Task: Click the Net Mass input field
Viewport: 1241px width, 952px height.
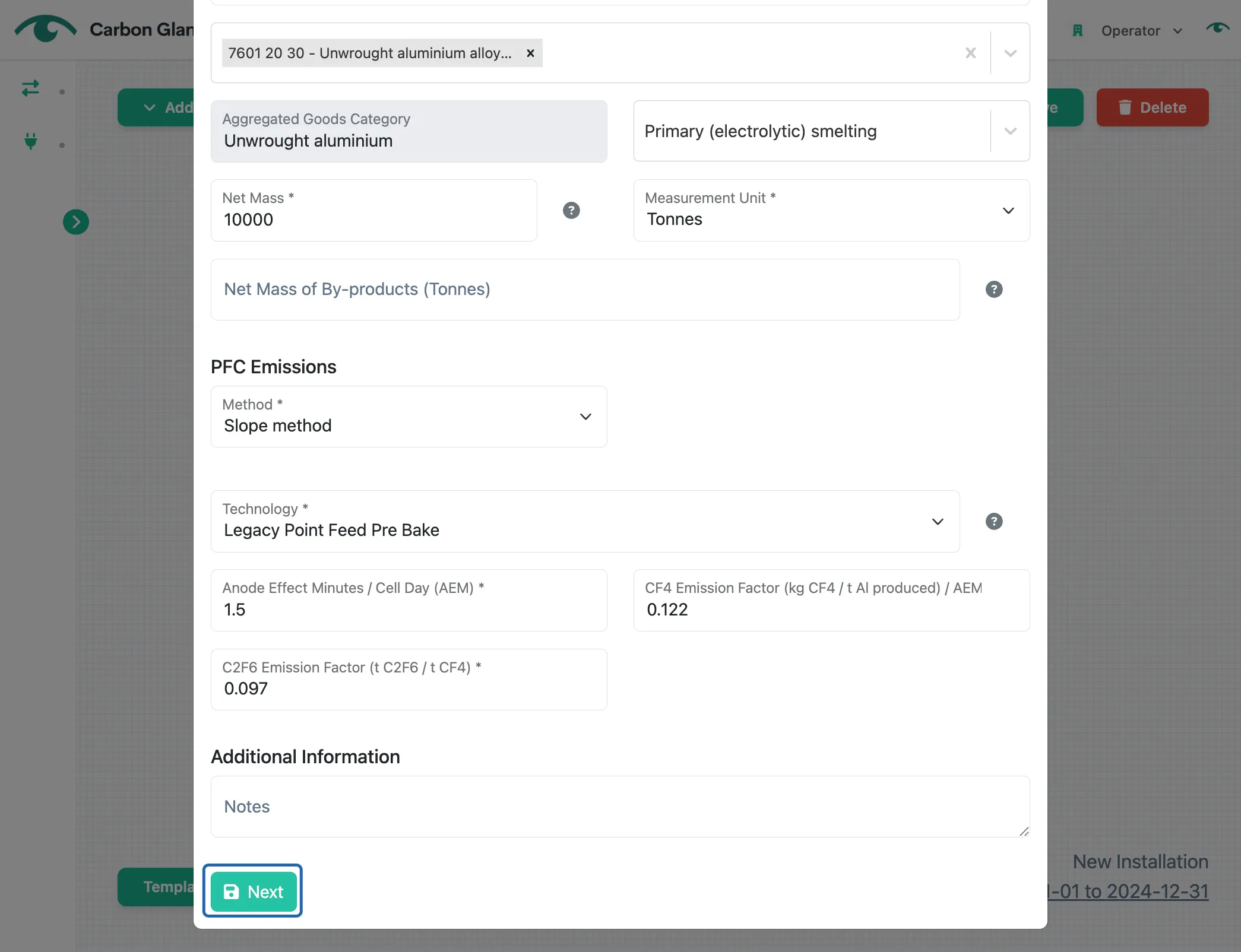Action: pos(373,211)
